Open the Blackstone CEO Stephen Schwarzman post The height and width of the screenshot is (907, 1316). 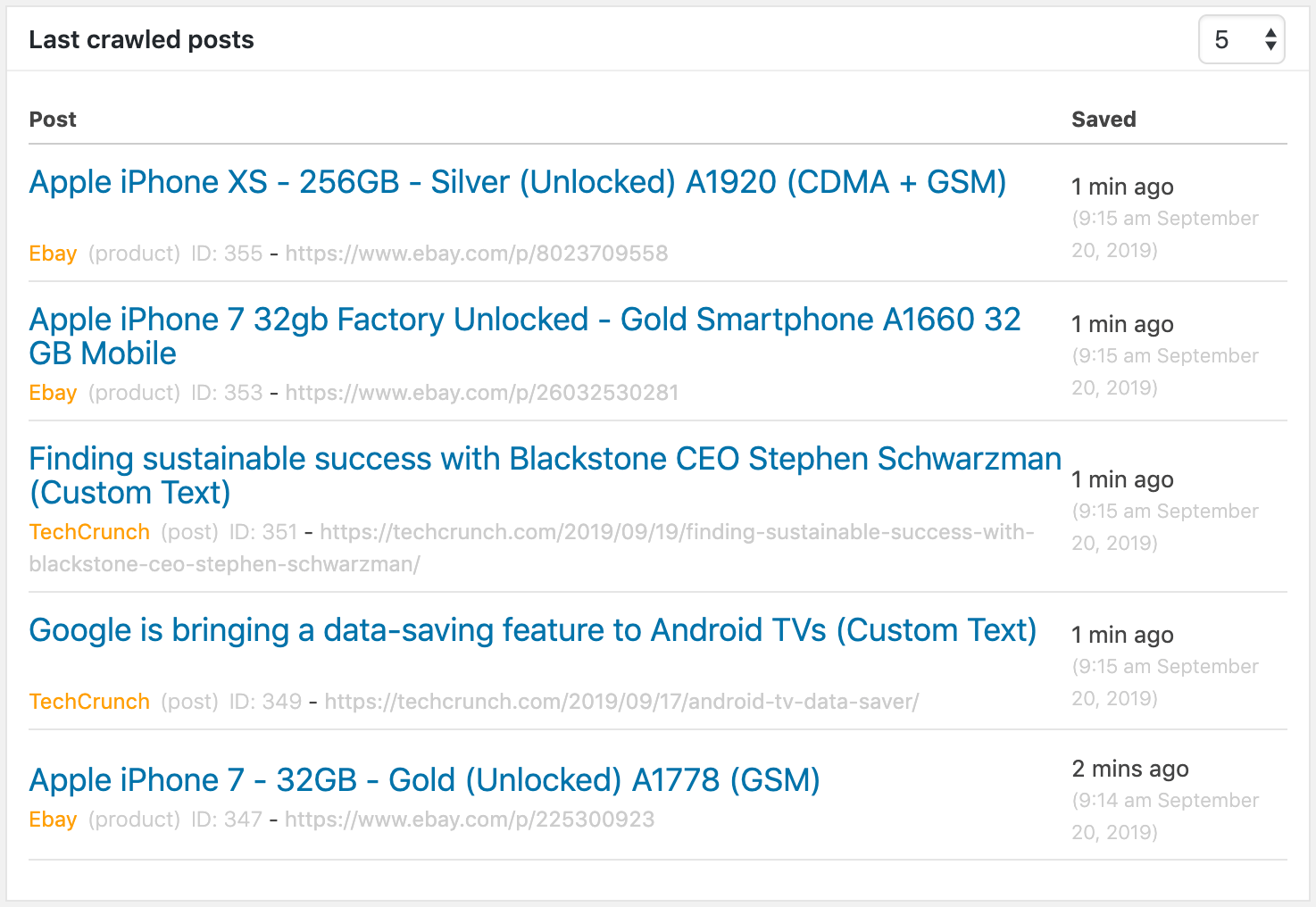[x=545, y=459]
